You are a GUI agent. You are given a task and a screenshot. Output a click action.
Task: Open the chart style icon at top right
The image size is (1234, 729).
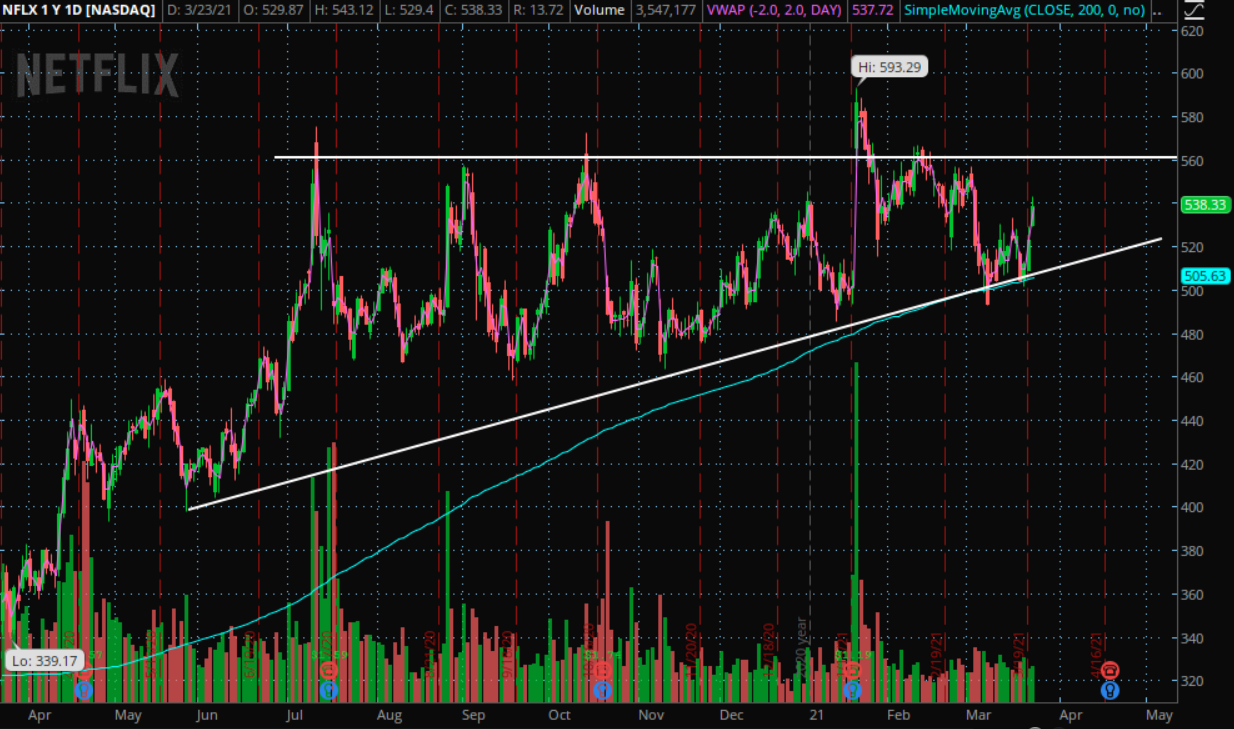click(1190, 10)
